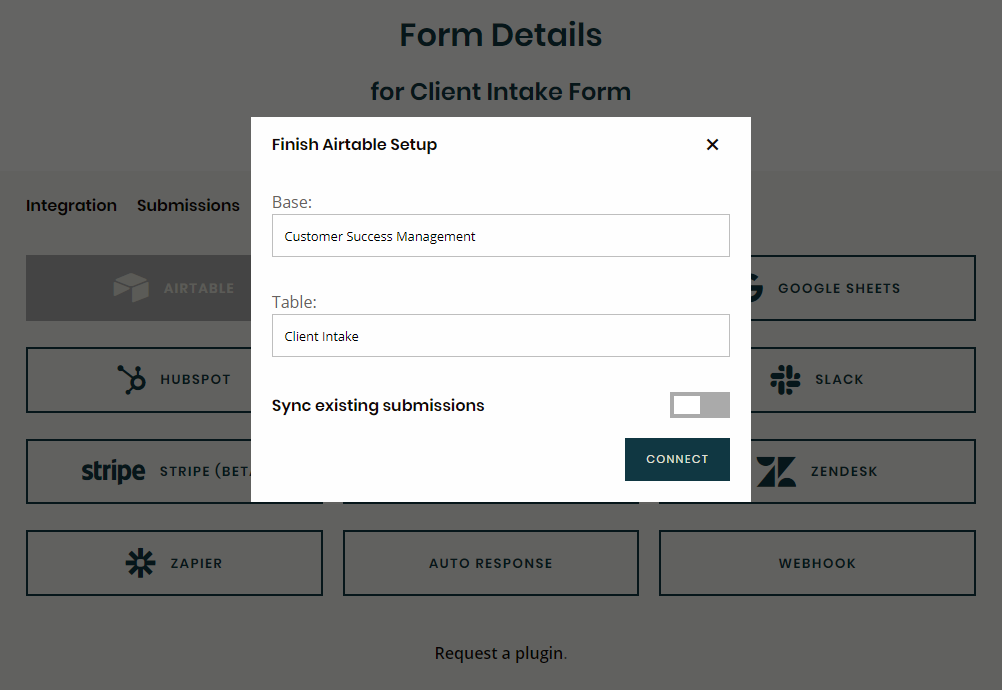The width and height of the screenshot is (1002, 690).
Task: Select the Auto Response integration
Action: [x=490, y=563]
